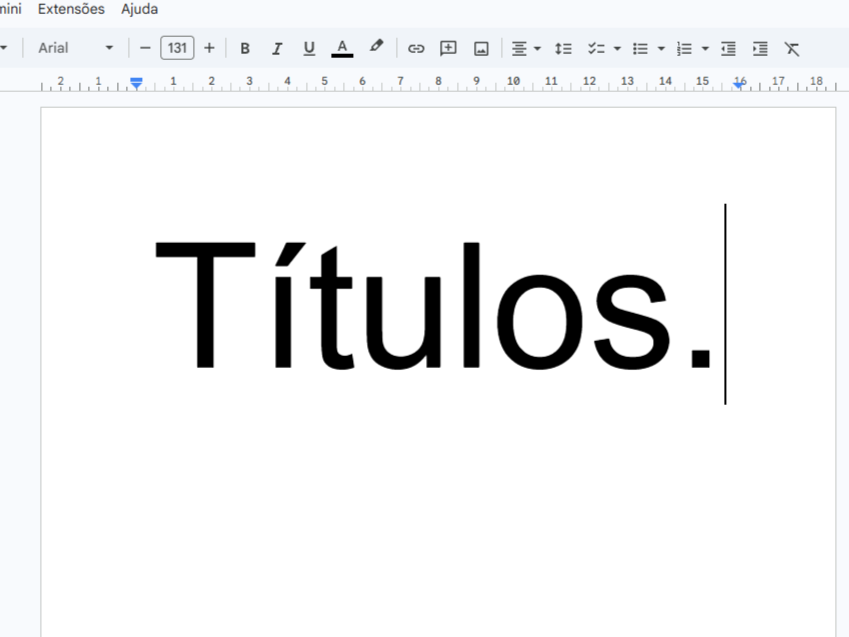849x637 pixels.
Task: Decrease font size with minus button
Action: coord(145,48)
